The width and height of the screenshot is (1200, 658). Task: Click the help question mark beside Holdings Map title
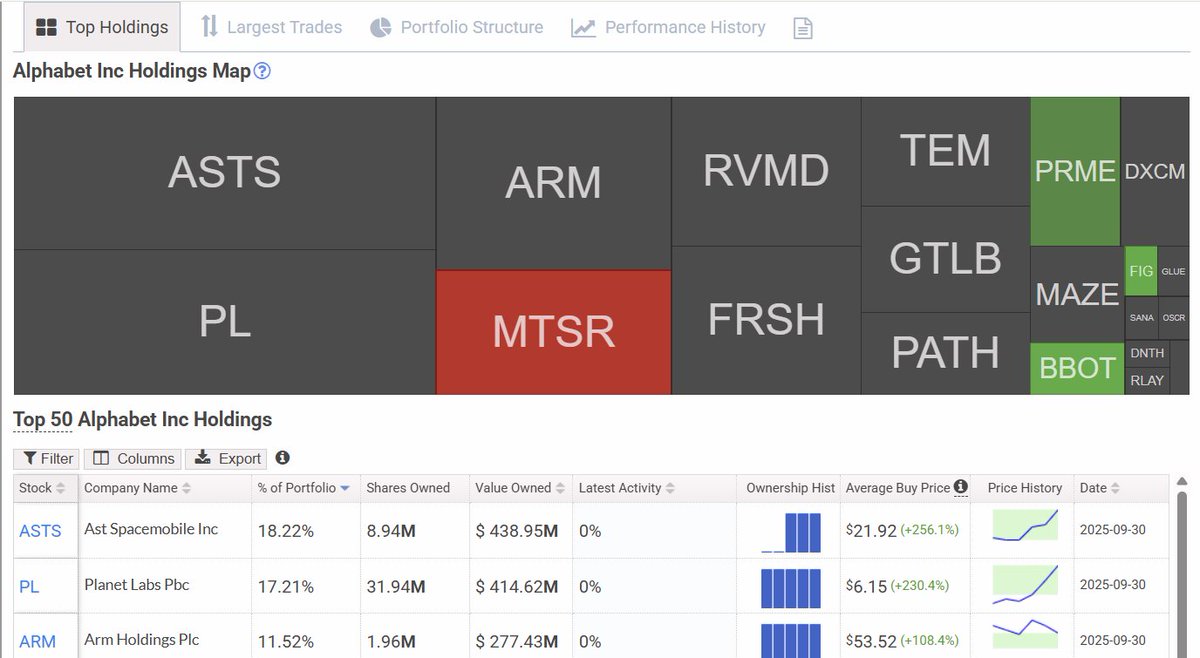262,70
